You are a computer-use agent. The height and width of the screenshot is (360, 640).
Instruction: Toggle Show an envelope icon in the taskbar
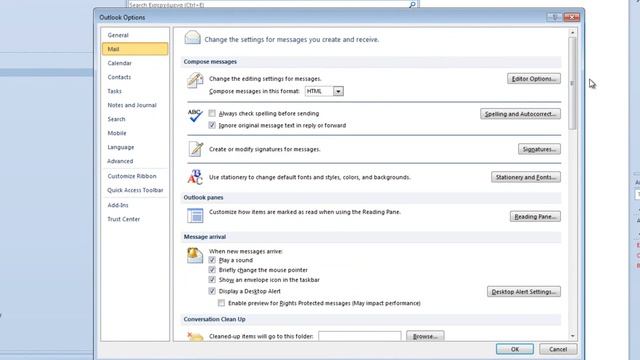pos(212,280)
